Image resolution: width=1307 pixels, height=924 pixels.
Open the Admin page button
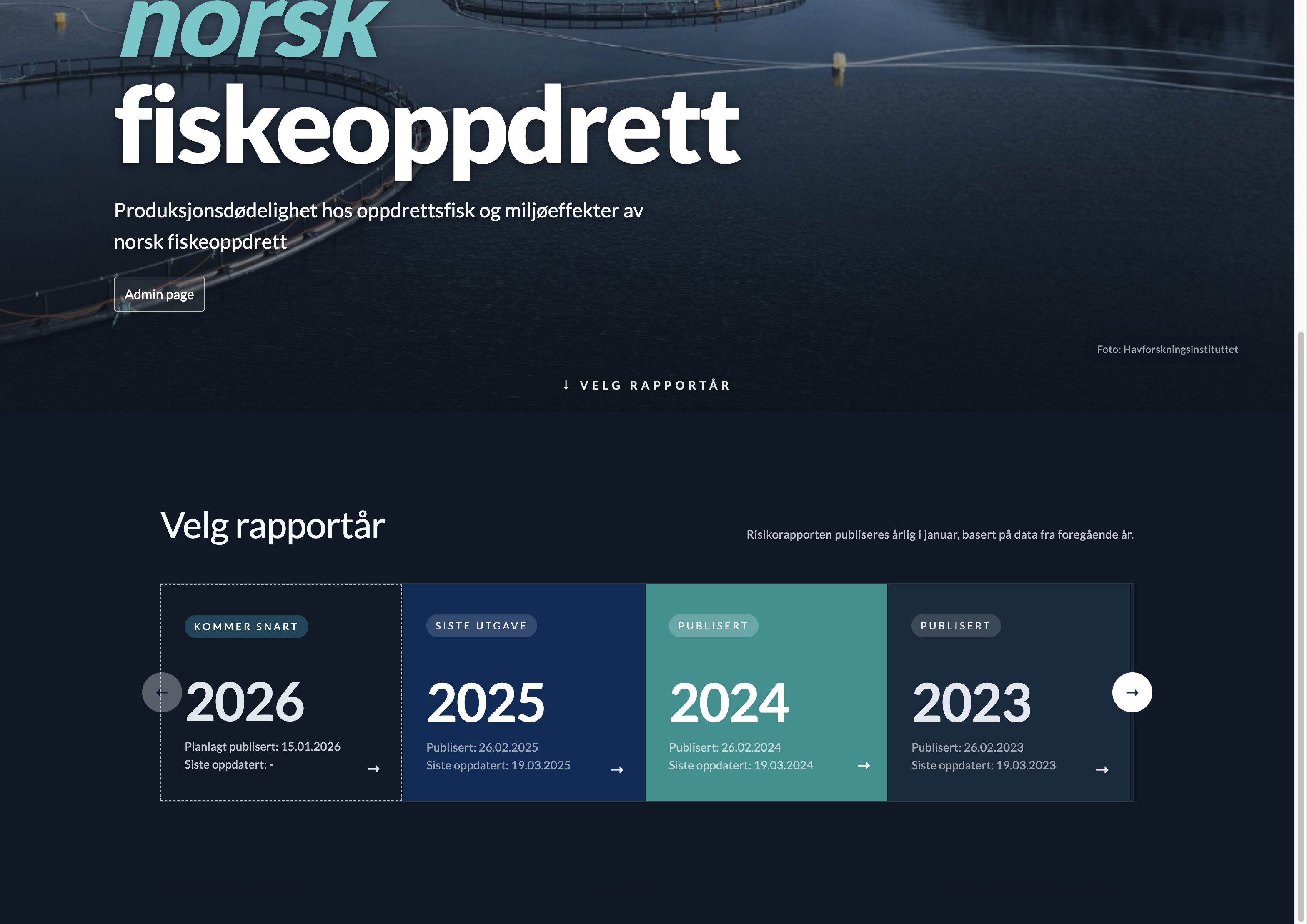point(159,294)
